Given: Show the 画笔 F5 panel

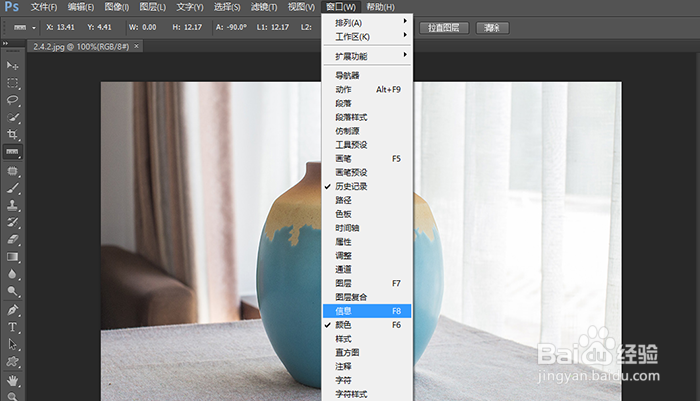Looking at the screenshot, I should click(367, 159).
